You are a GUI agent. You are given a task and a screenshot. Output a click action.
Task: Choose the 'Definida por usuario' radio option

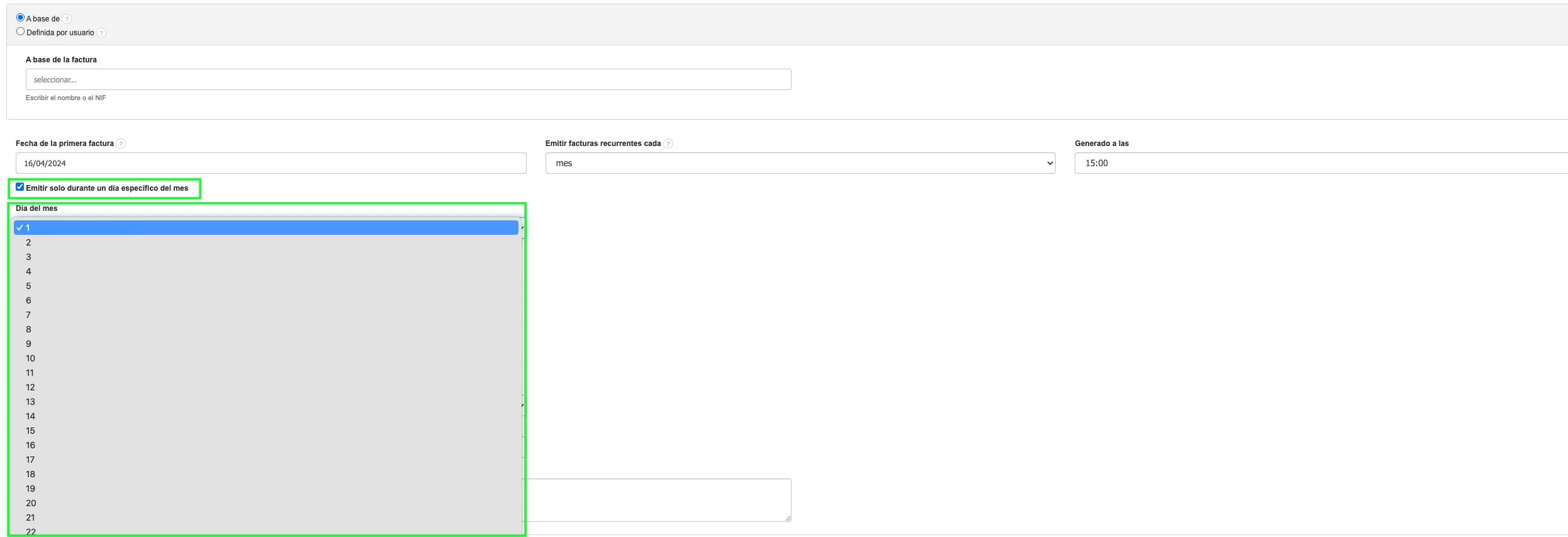(20, 31)
